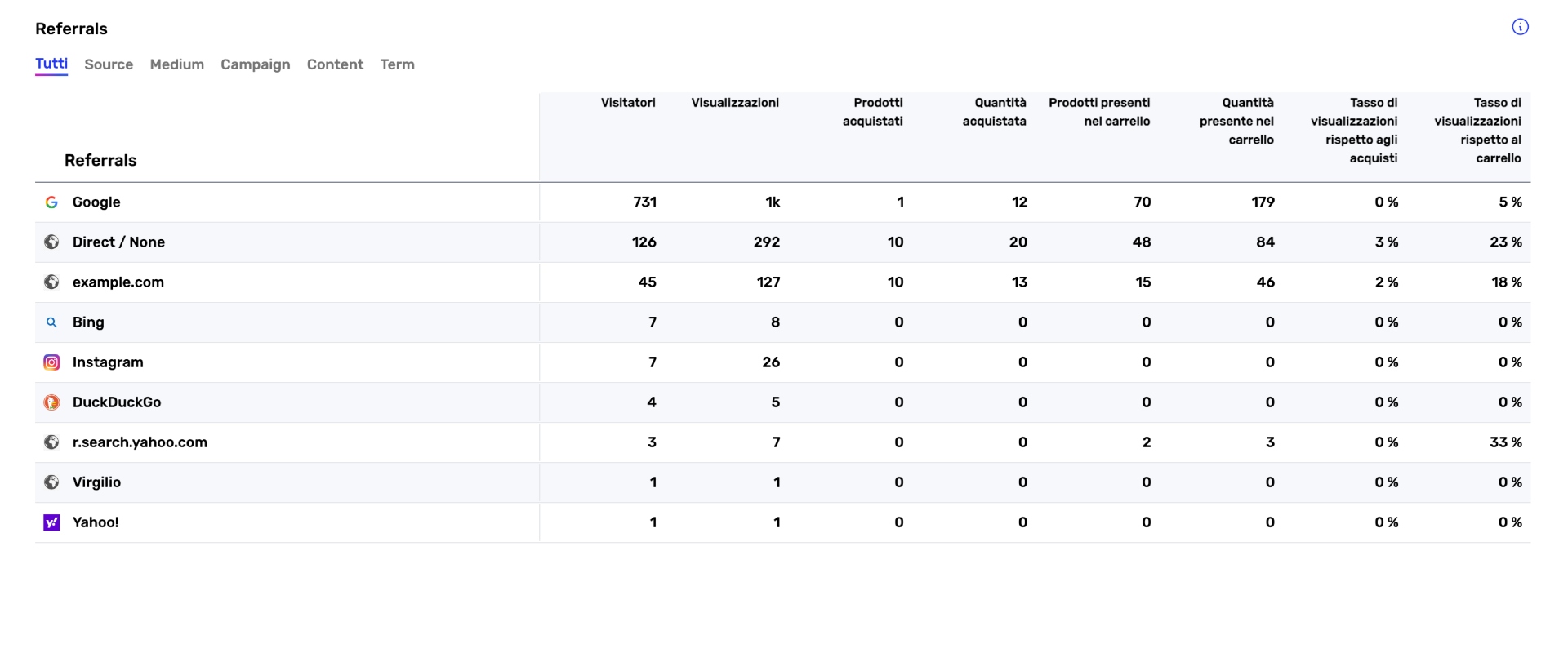Click Google's cart rate 5 %

pos(1511,202)
